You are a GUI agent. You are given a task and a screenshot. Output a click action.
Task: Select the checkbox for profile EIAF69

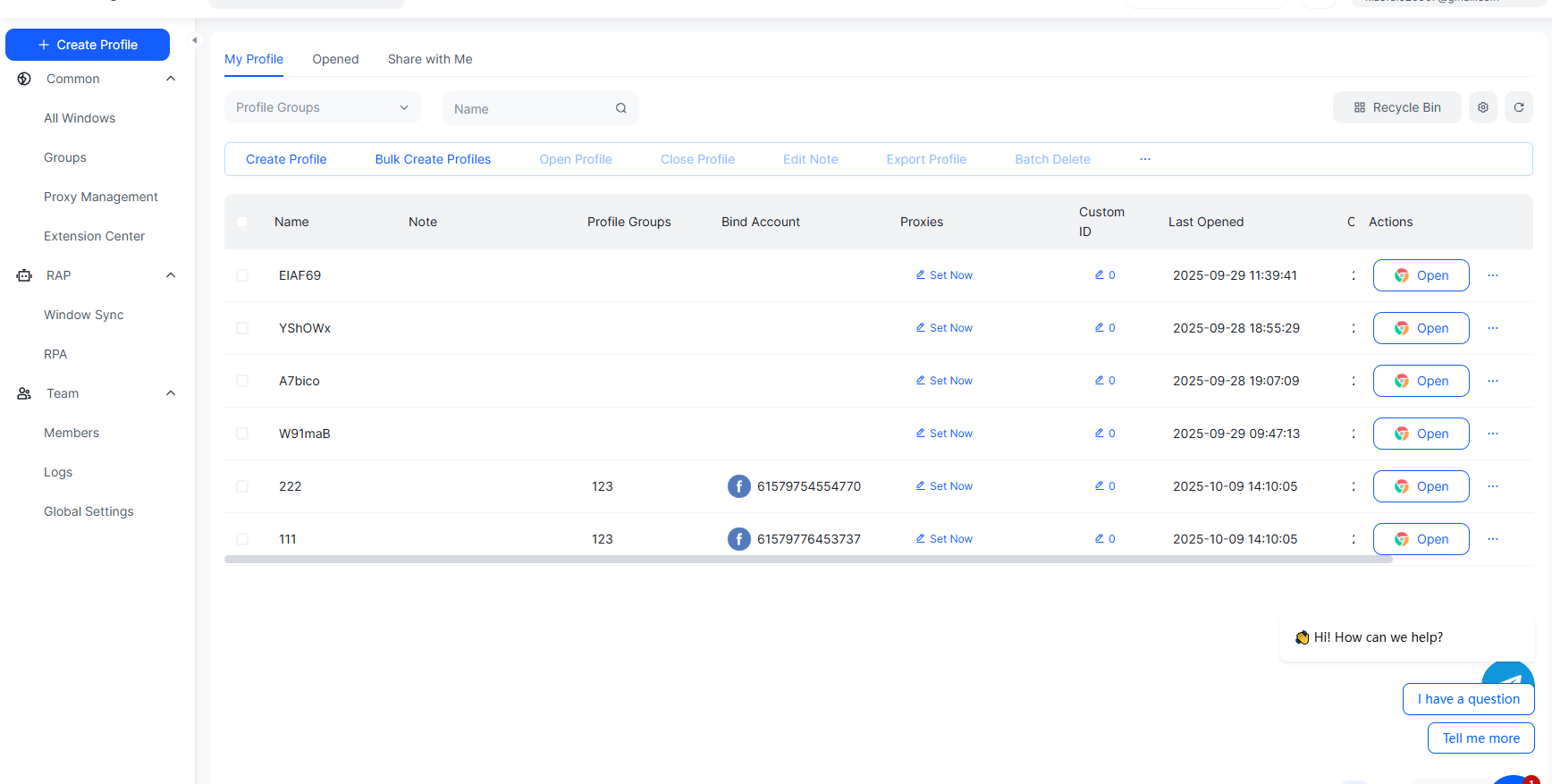242,275
